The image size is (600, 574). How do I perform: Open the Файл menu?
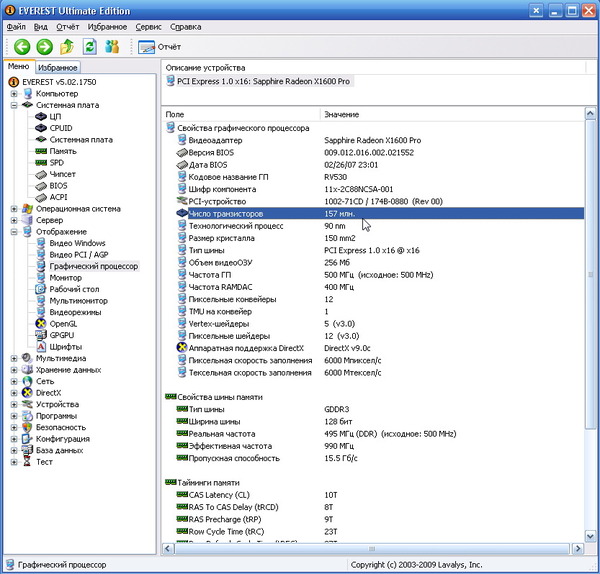16,27
